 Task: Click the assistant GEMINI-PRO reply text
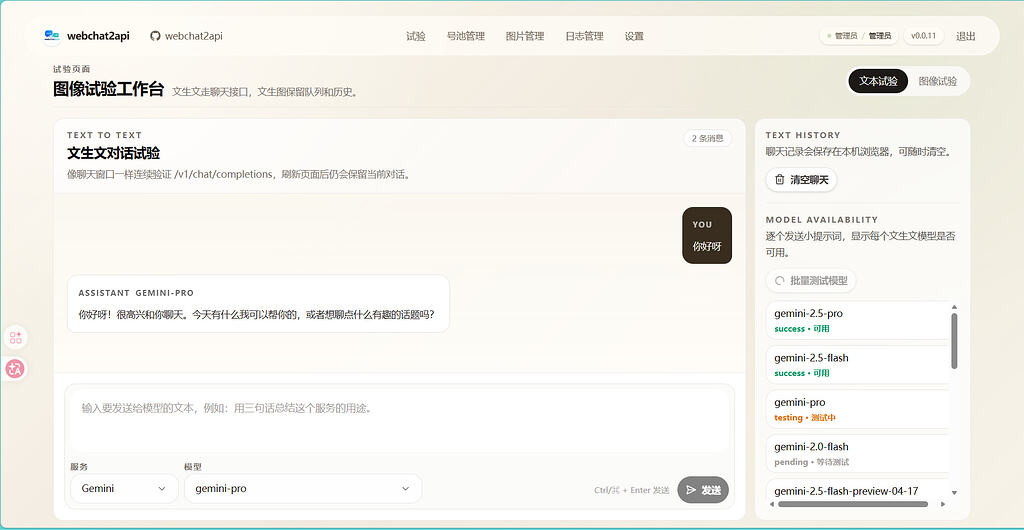[256, 314]
